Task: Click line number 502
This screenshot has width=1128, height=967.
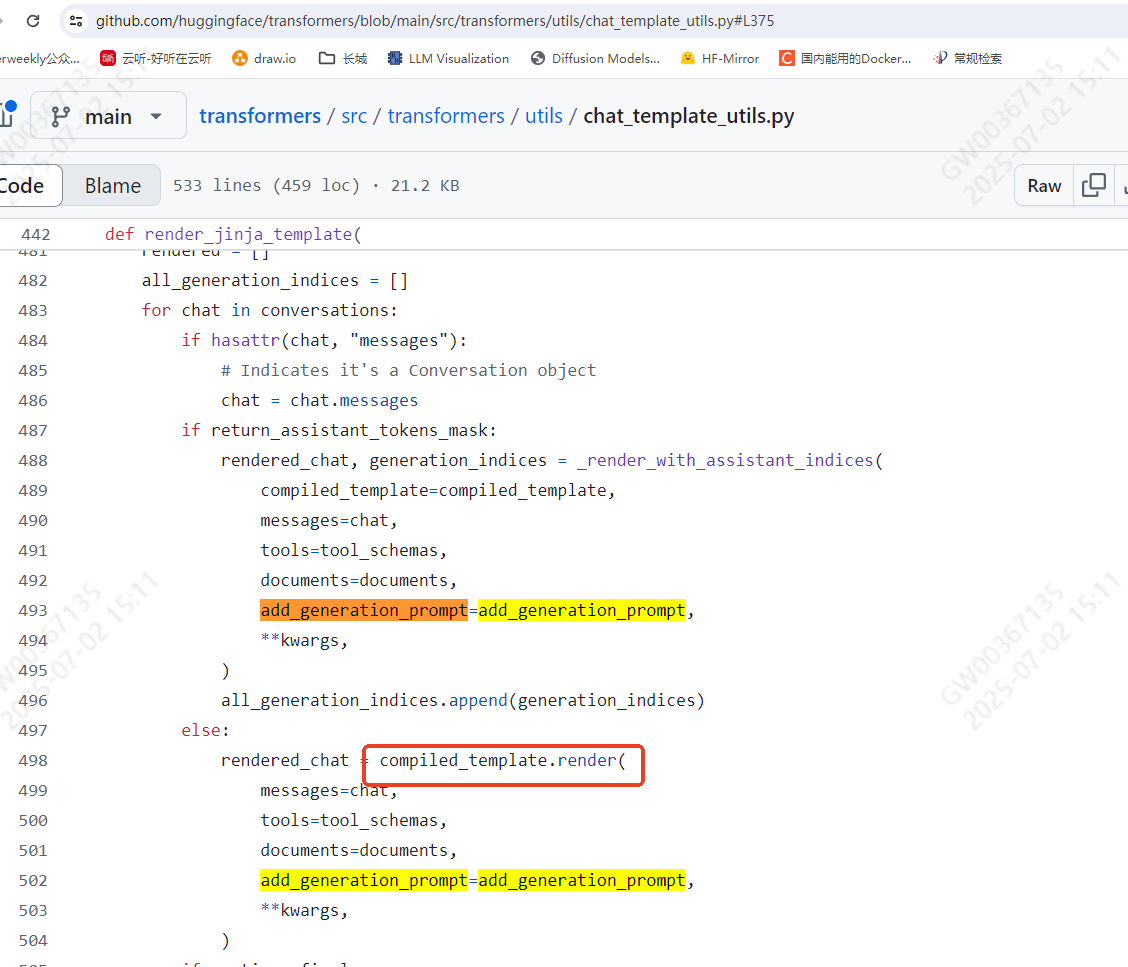Action: (33, 881)
